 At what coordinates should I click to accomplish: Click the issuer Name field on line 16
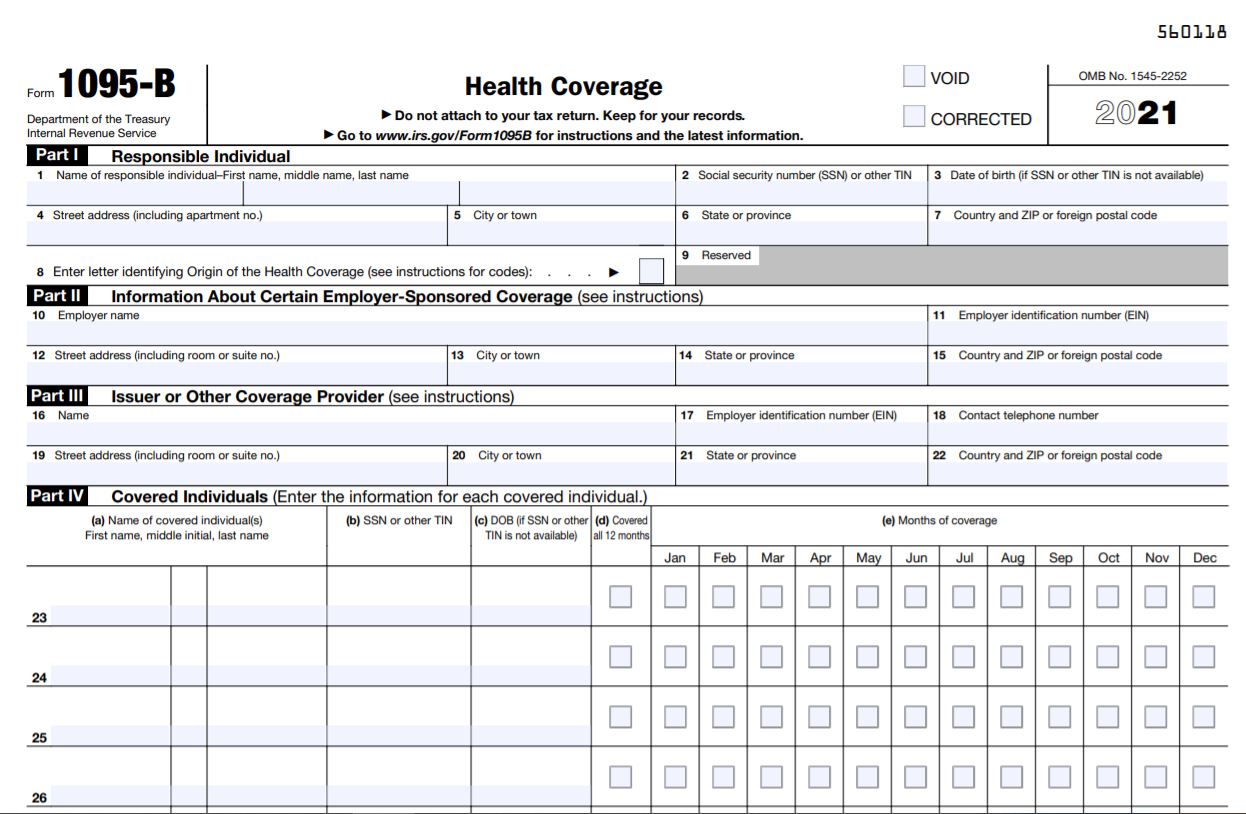coord(351,433)
